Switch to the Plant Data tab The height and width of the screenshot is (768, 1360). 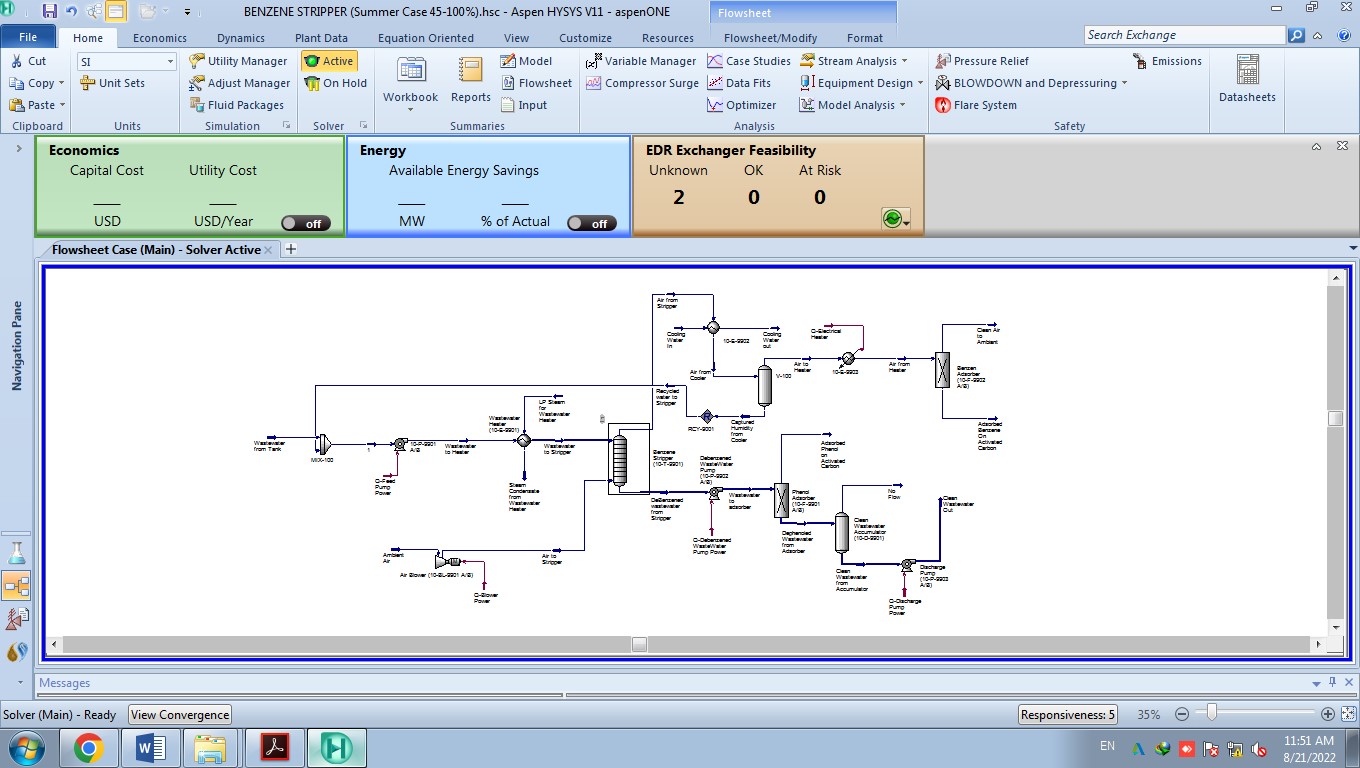[x=321, y=38]
